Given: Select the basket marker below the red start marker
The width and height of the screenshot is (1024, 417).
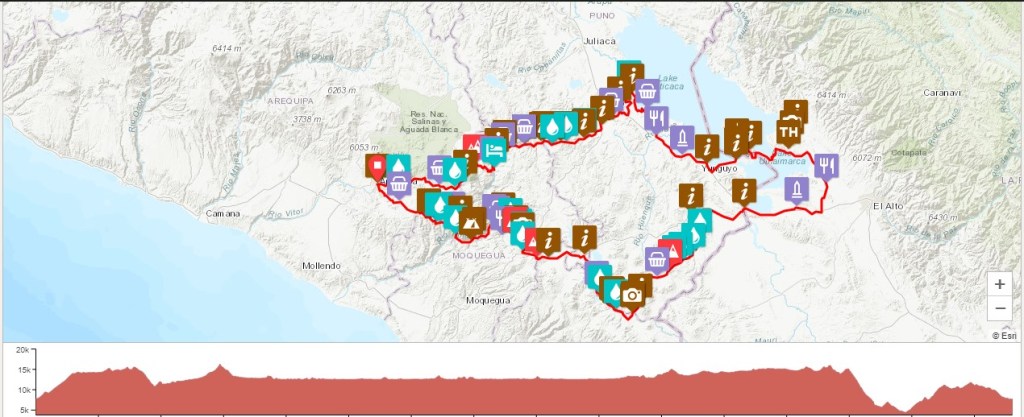Looking at the screenshot, I should (x=398, y=183).
